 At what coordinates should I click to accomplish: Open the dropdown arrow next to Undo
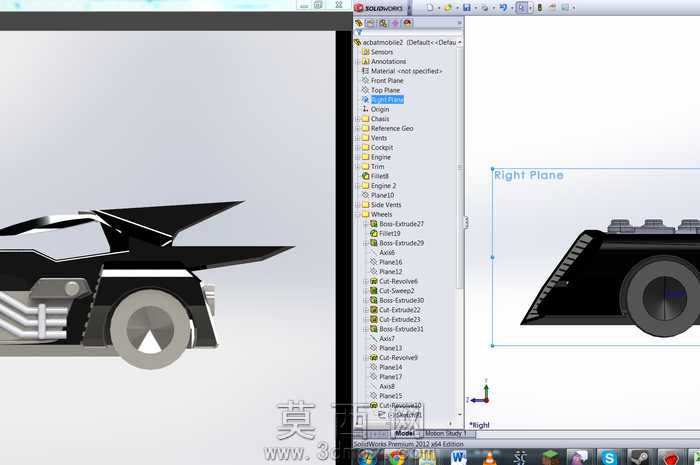pyautogui.click(x=511, y=8)
